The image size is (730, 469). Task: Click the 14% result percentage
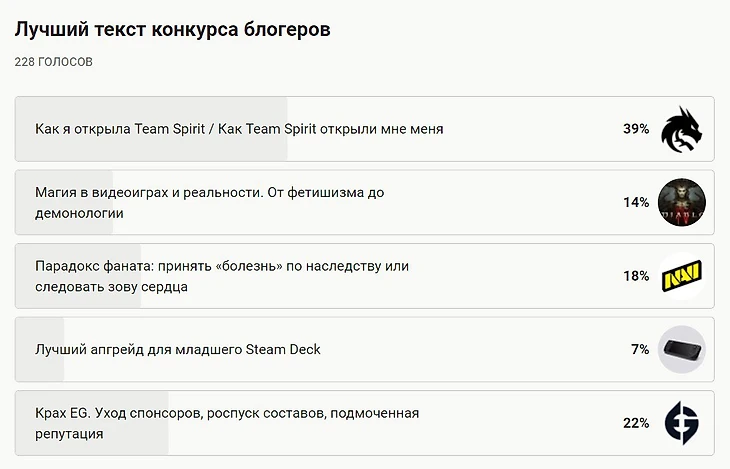(x=636, y=202)
